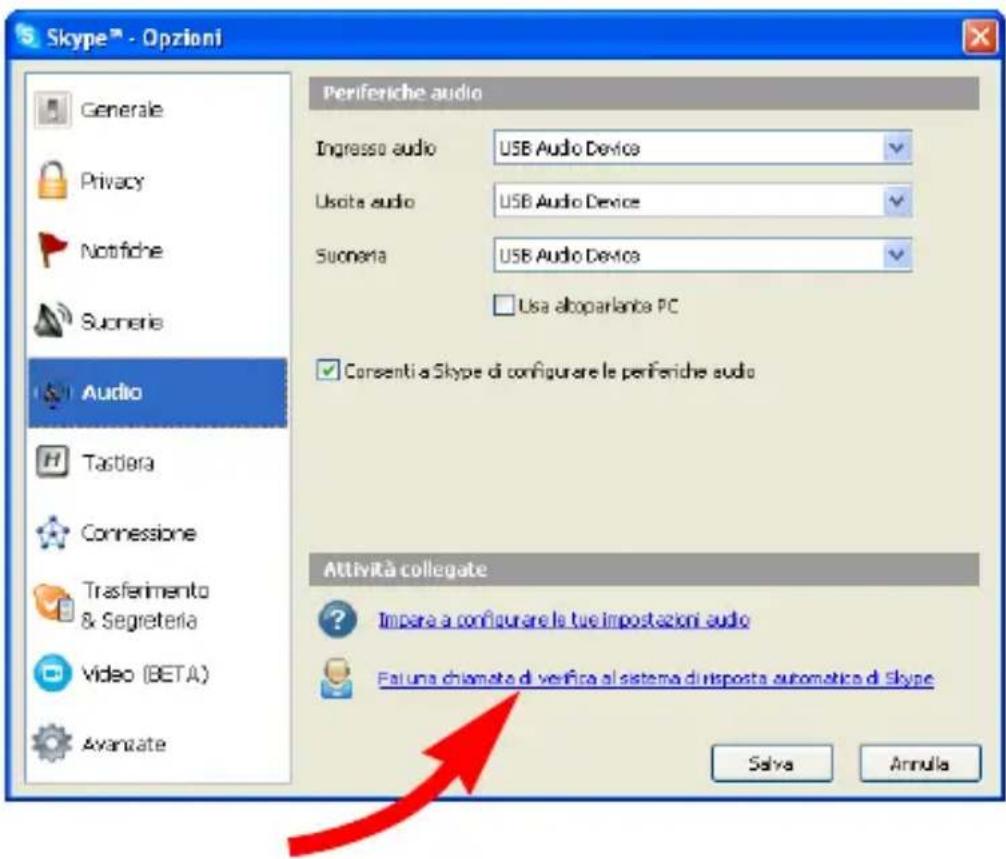Screen dimensions: 1006x859
Task: Click the Connessione network icon
Action: click(53, 533)
